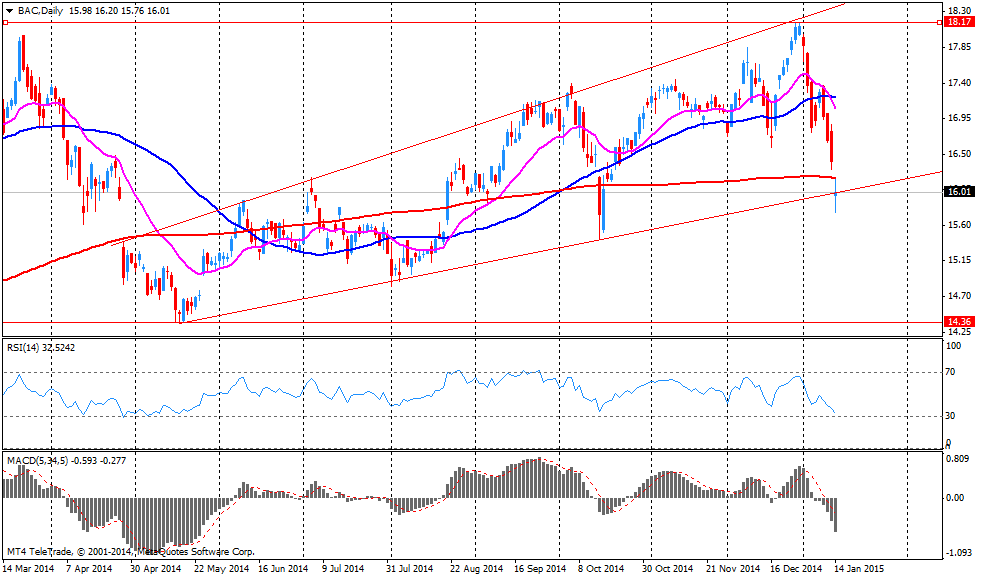The image size is (982, 577).
Task: Click the 22 May 2014 date label
Action: pyautogui.click(x=222, y=568)
